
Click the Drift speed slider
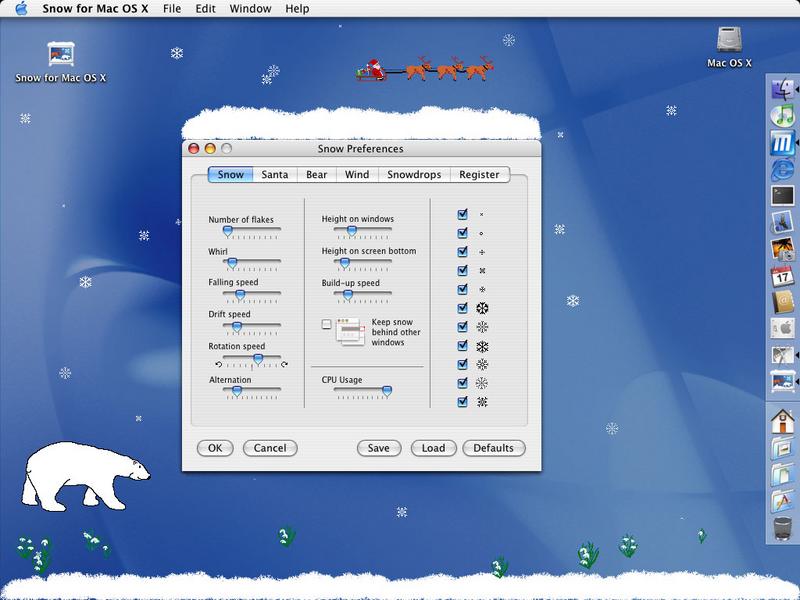(252, 327)
